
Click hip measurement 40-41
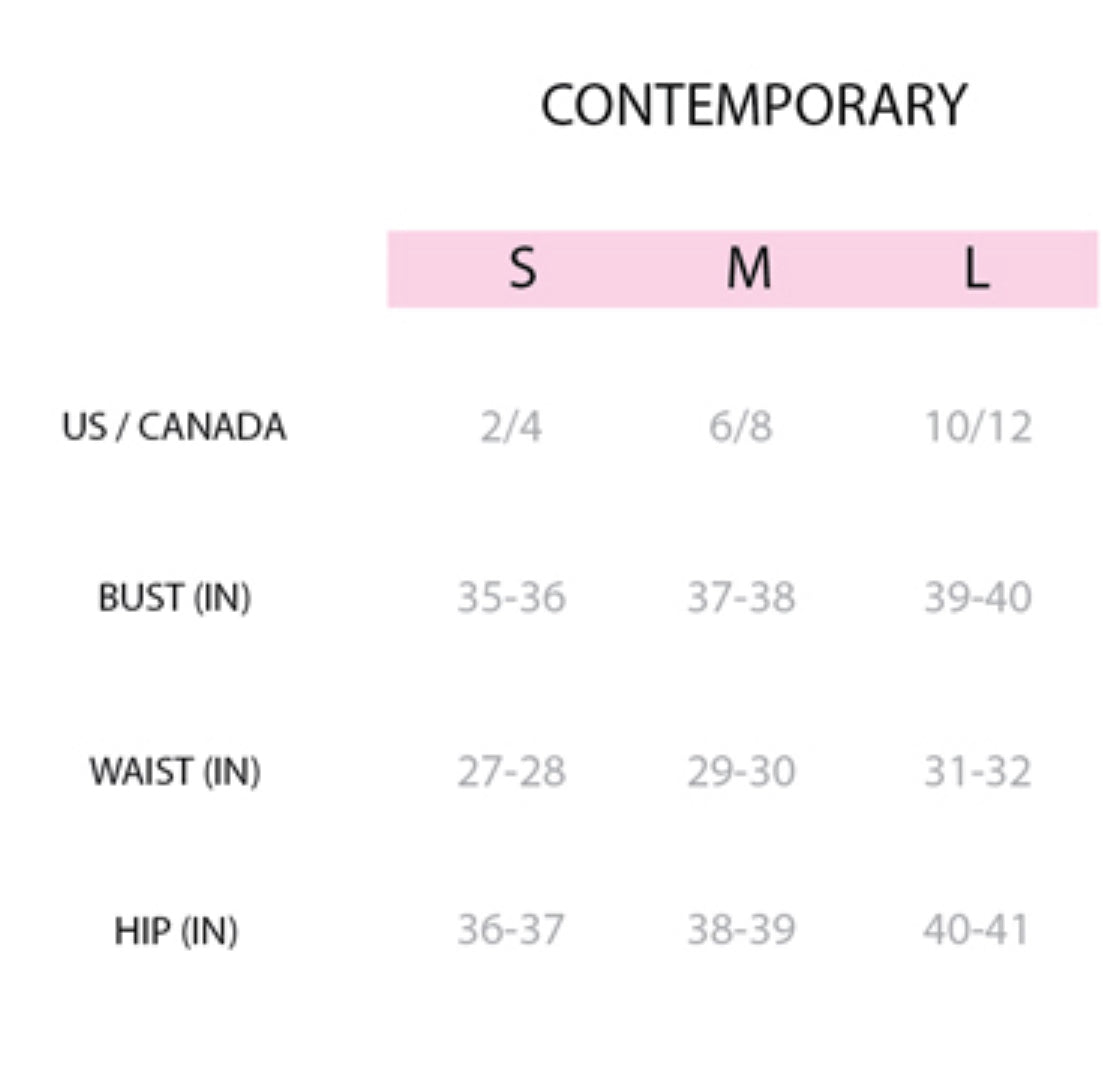(975, 930)
